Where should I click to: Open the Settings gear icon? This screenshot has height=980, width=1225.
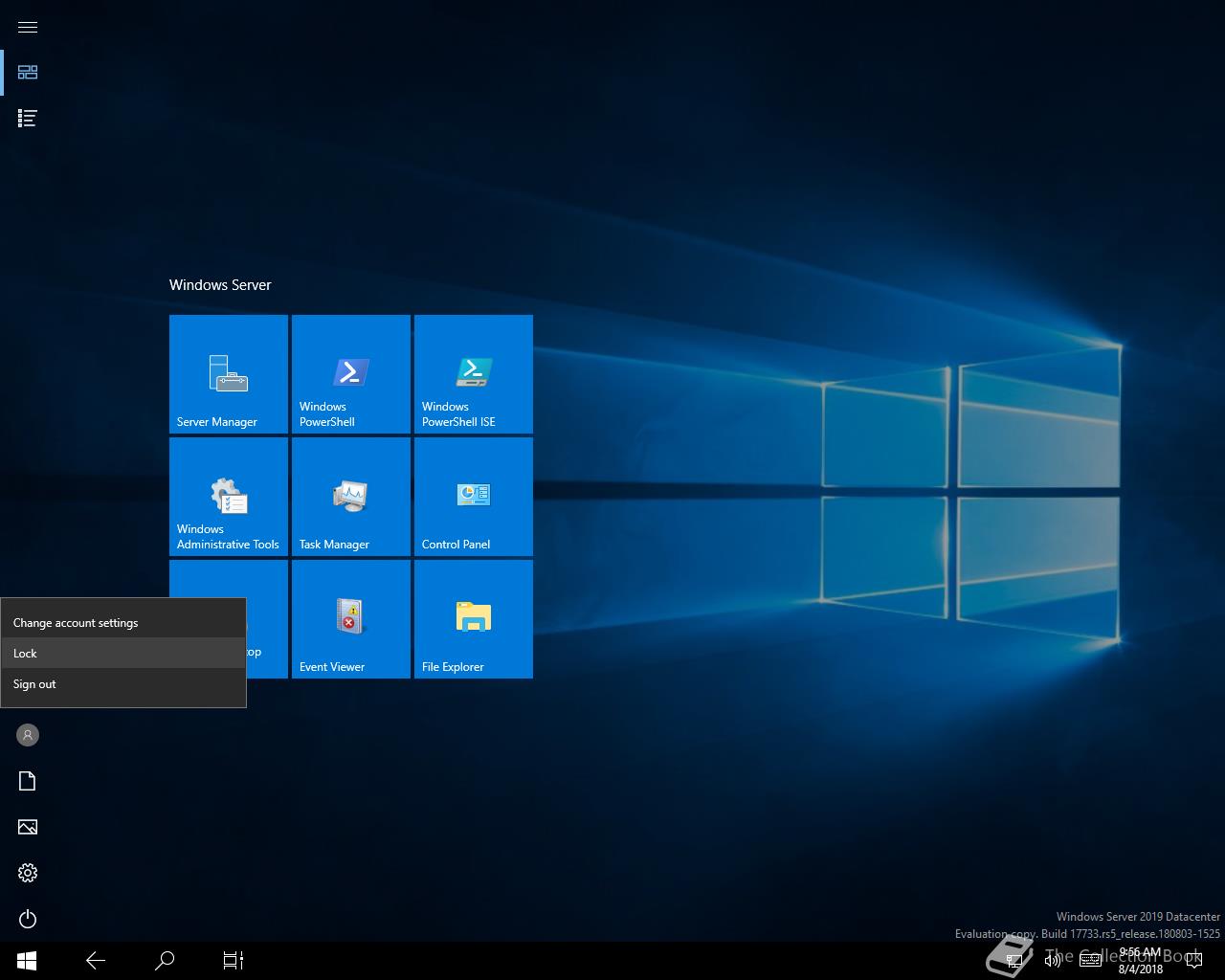point(28,873)
